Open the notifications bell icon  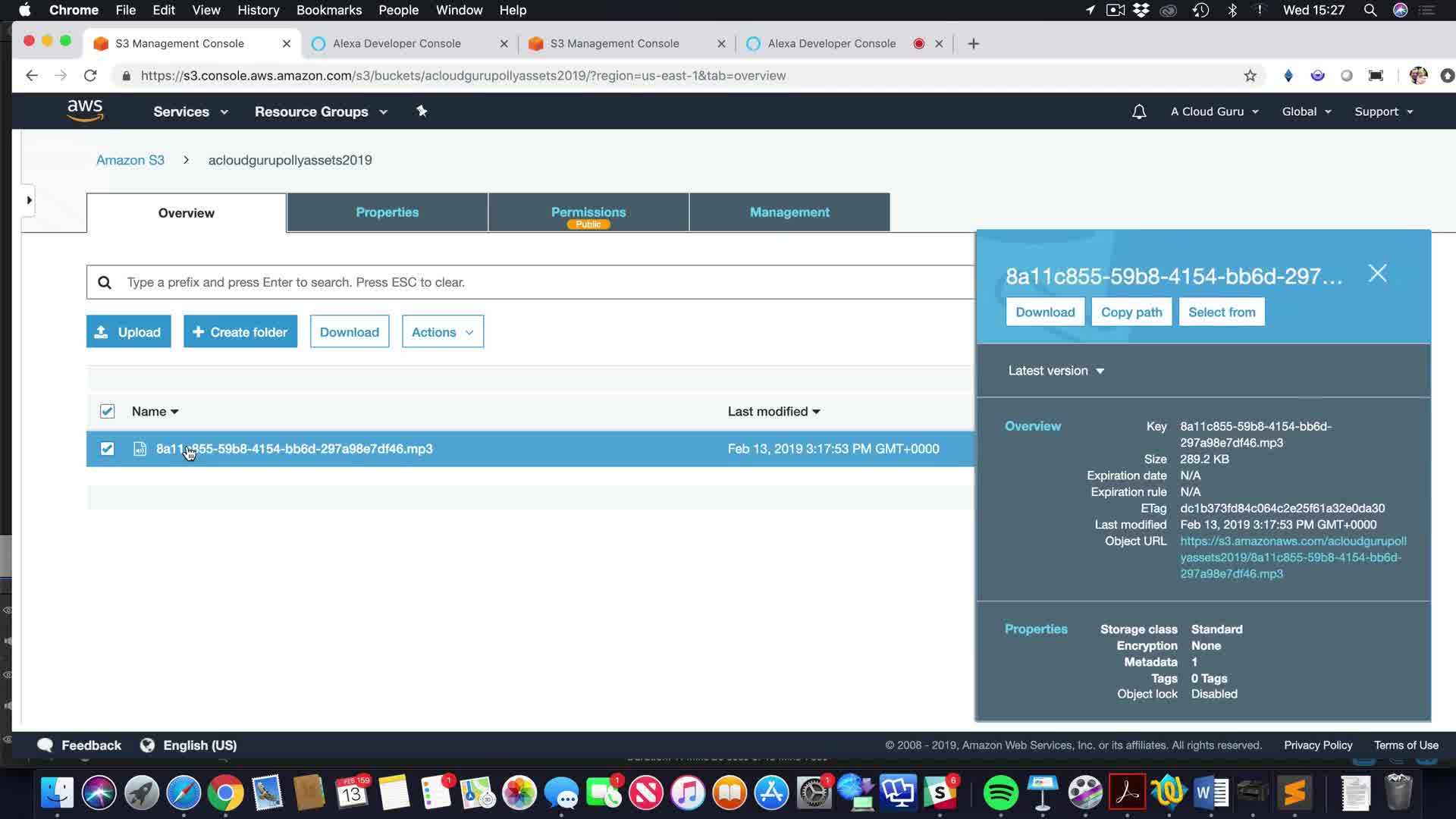(1138, 111)
